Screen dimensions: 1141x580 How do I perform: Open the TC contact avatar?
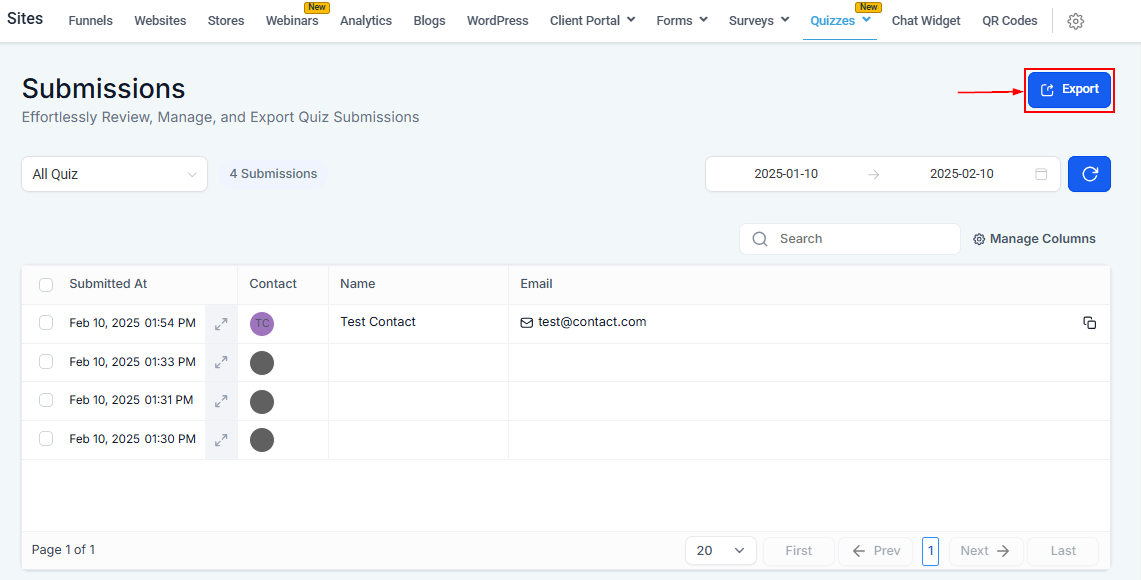point(262,324)
